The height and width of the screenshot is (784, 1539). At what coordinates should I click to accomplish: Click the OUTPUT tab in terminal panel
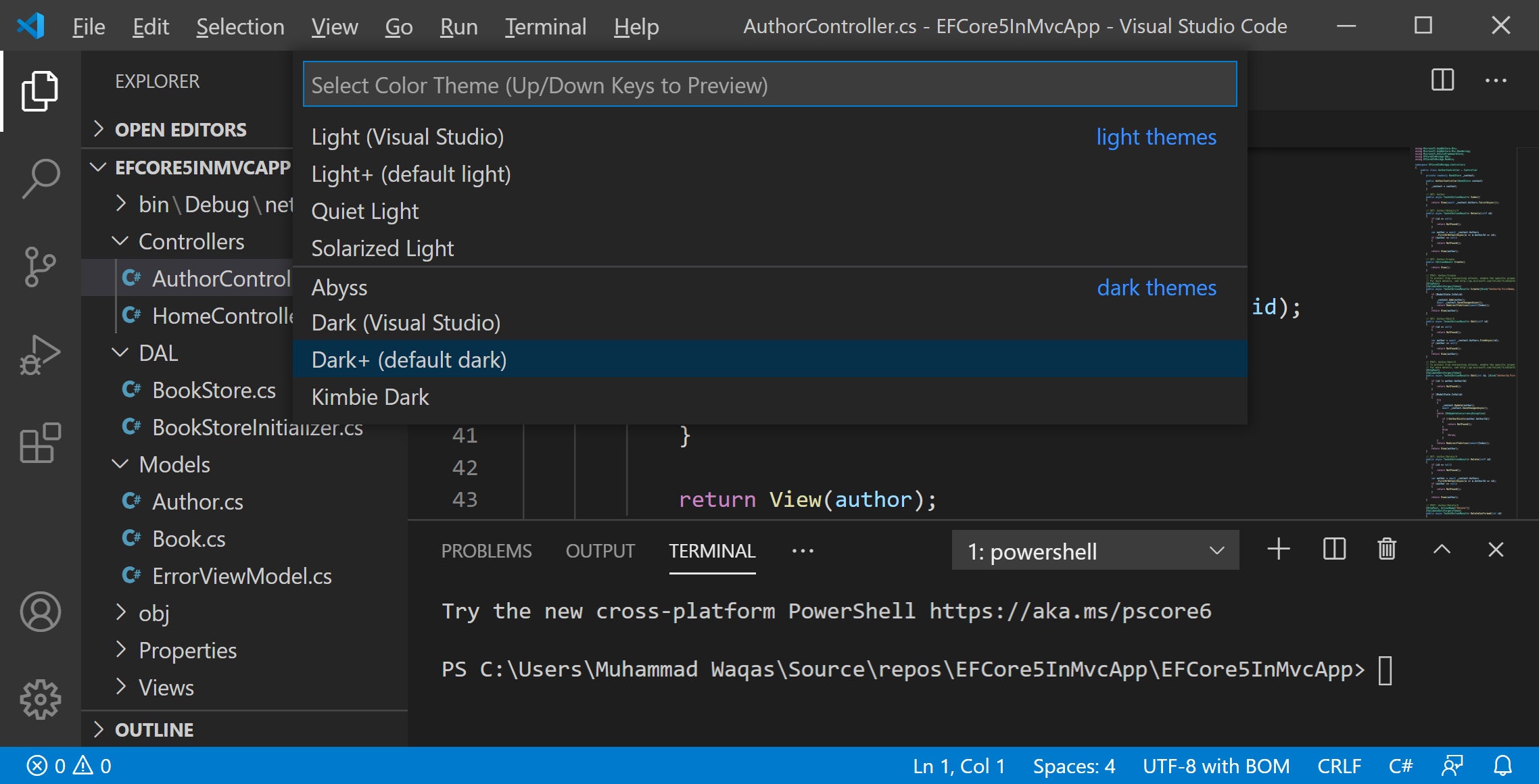pyautogui.click(x=601, y=551)
